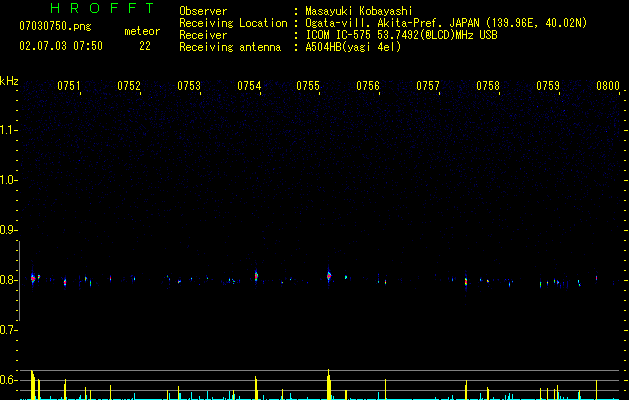
Task: Click location text Ogata-vill. Akita-Pref. JAPAN
Action: click(x=392, y=23)
